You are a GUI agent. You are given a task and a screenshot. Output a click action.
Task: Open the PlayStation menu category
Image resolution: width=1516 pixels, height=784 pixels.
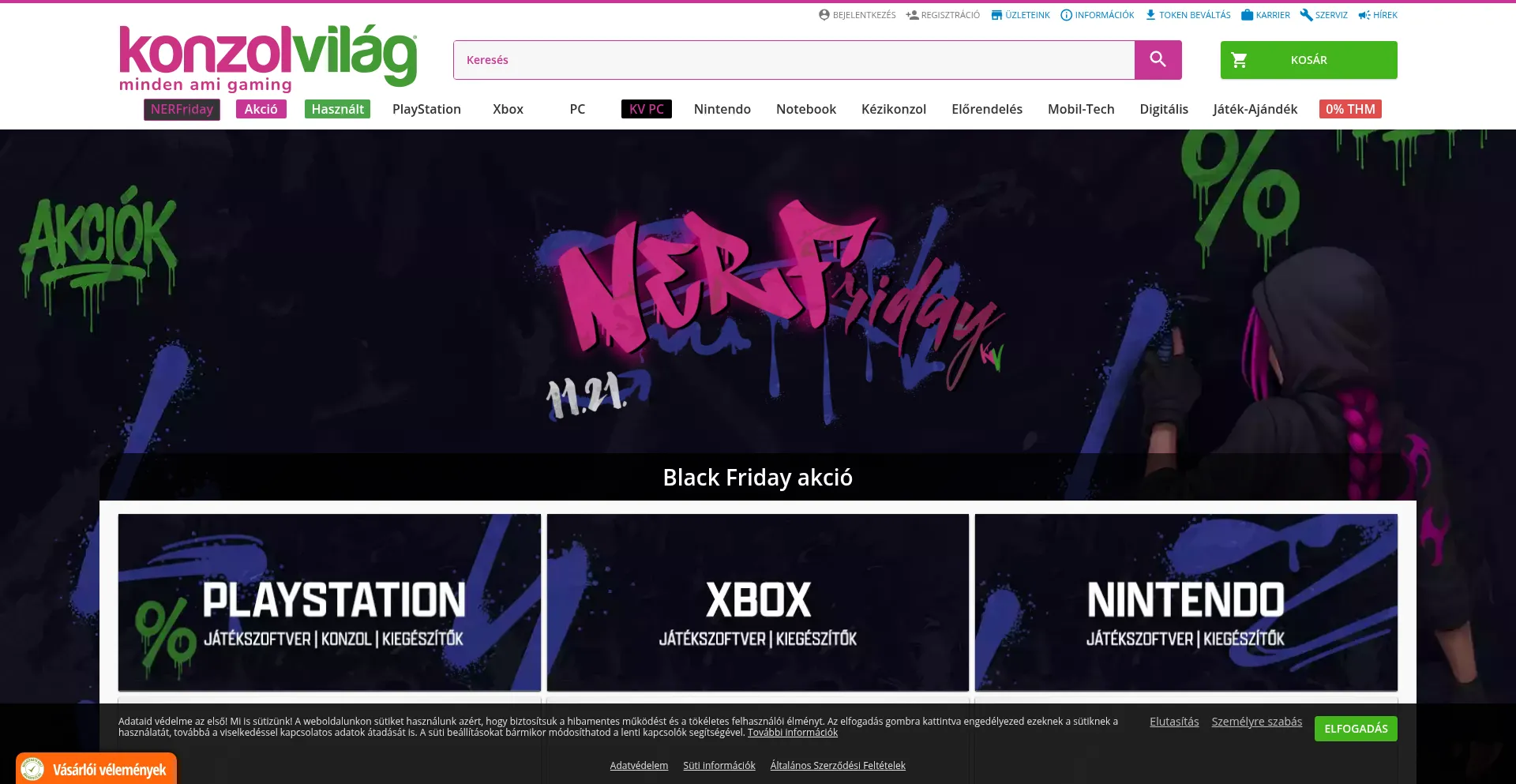coord(426,109)
